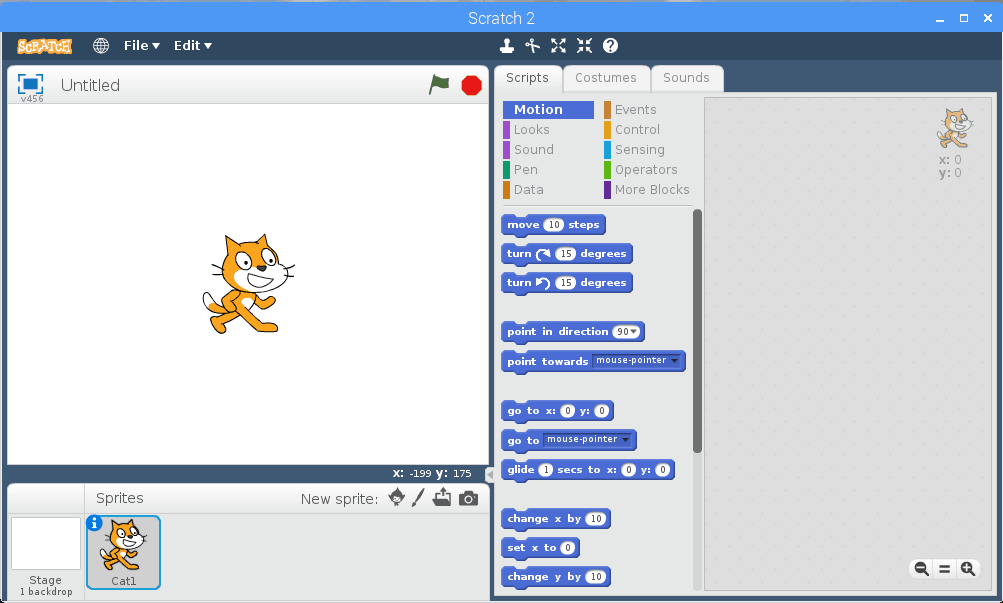
Task: Open the File menu
Action: point(141,45)
